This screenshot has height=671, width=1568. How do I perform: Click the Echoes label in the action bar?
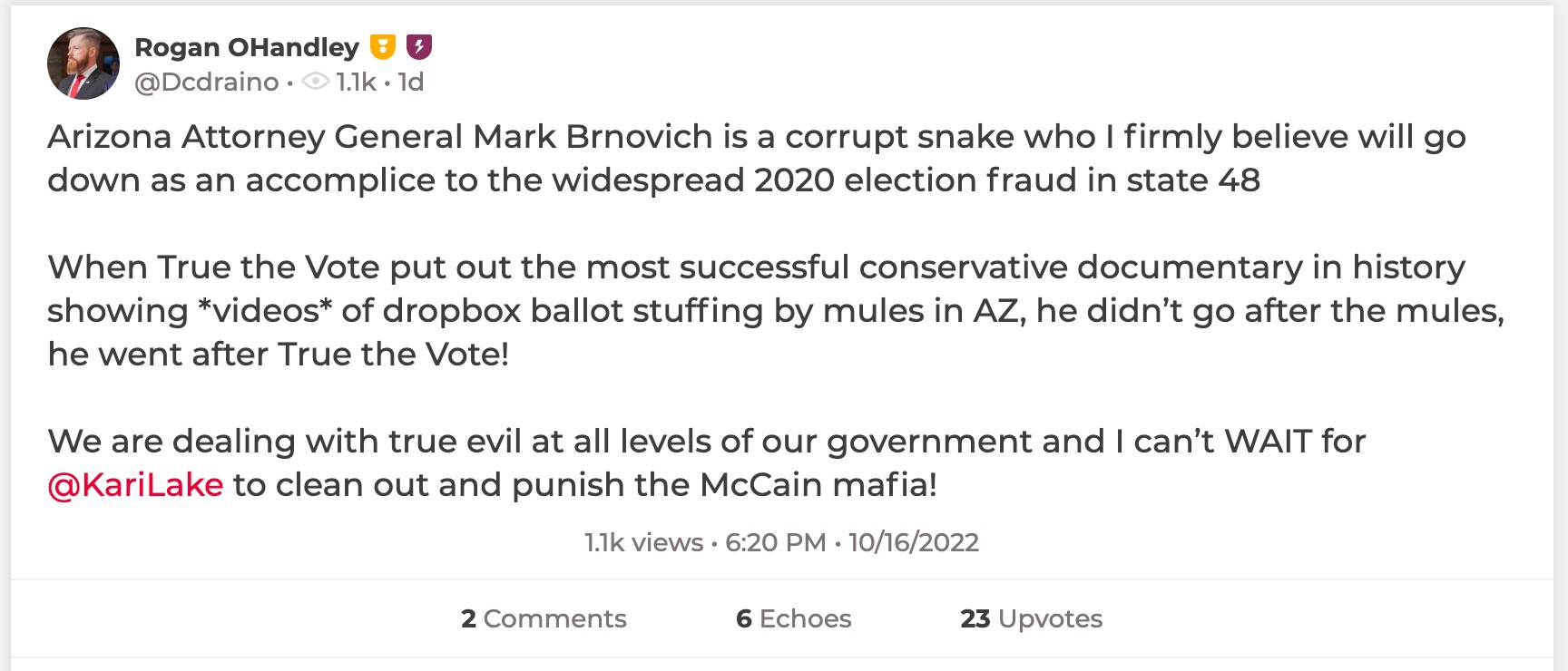pos(805,618)
